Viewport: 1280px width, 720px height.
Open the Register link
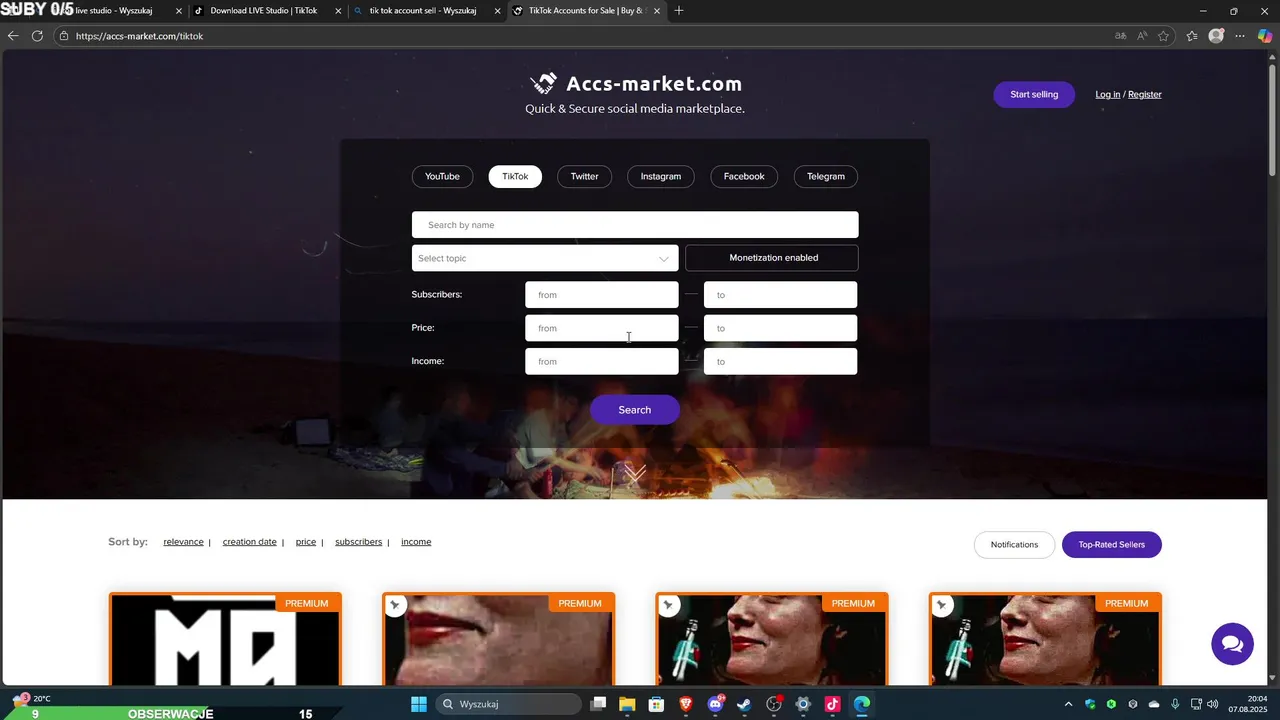coord(1145,94)
